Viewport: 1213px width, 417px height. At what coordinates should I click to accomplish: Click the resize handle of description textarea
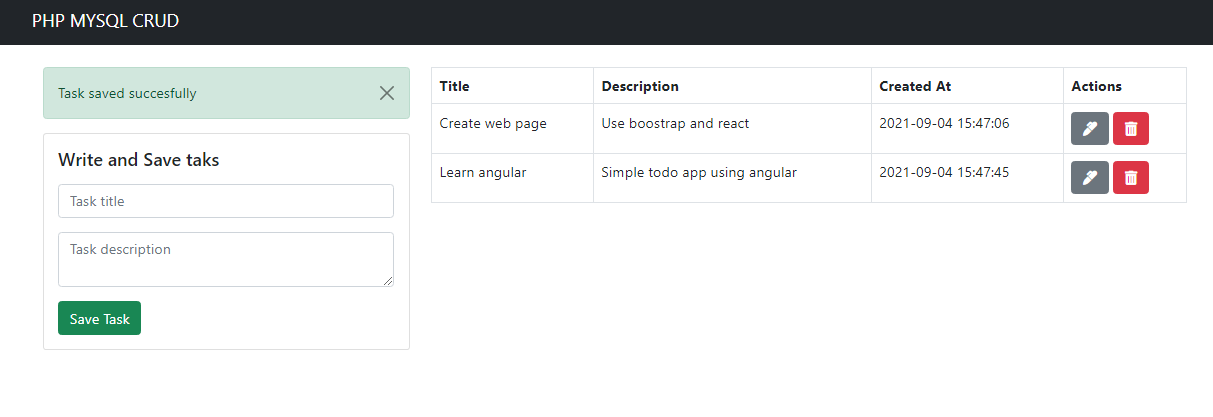(387, 280)
